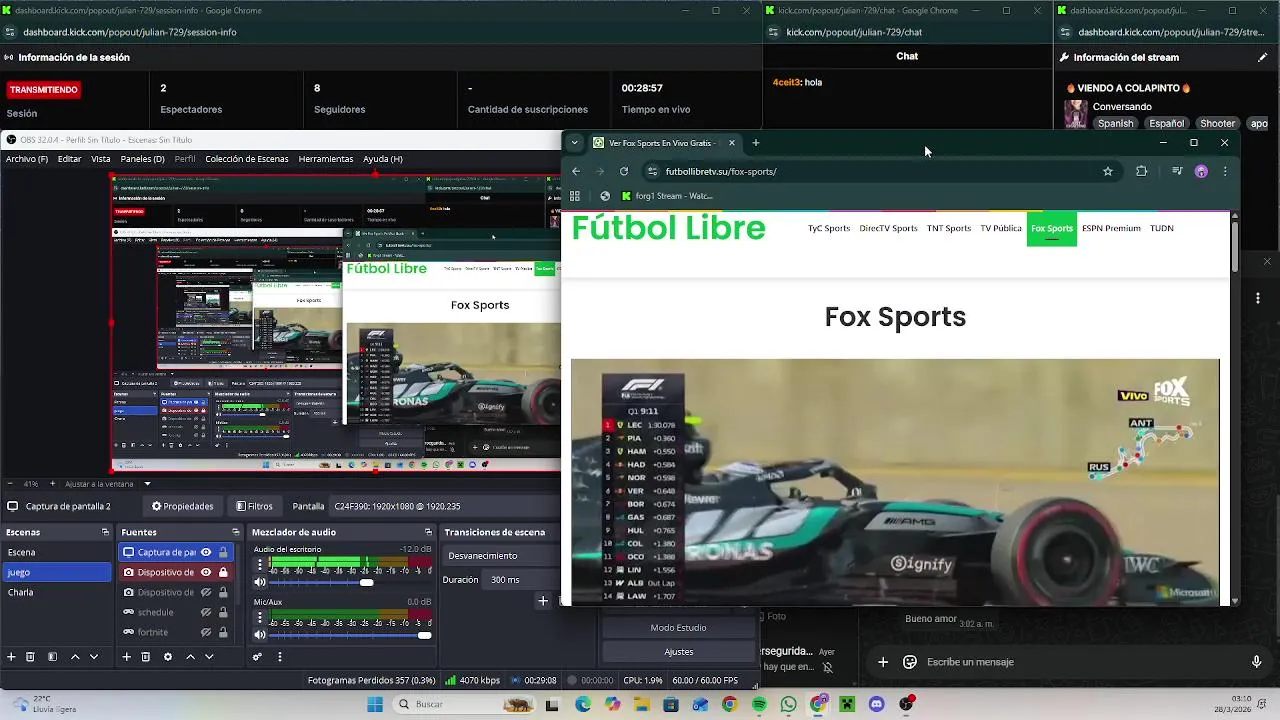Undock the Escenas panel
The image size is (1280, 720).
click(x=106, y=532)
